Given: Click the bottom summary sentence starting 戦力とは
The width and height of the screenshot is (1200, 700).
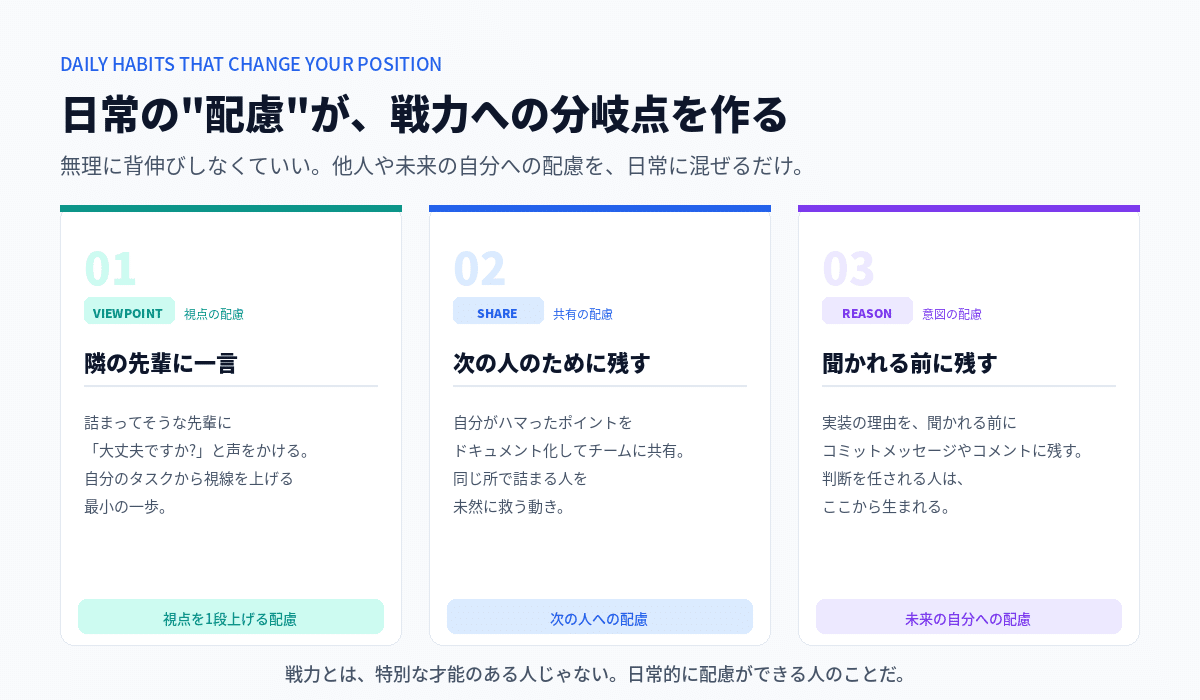Looking at the screenshot, I should [598, 673].
